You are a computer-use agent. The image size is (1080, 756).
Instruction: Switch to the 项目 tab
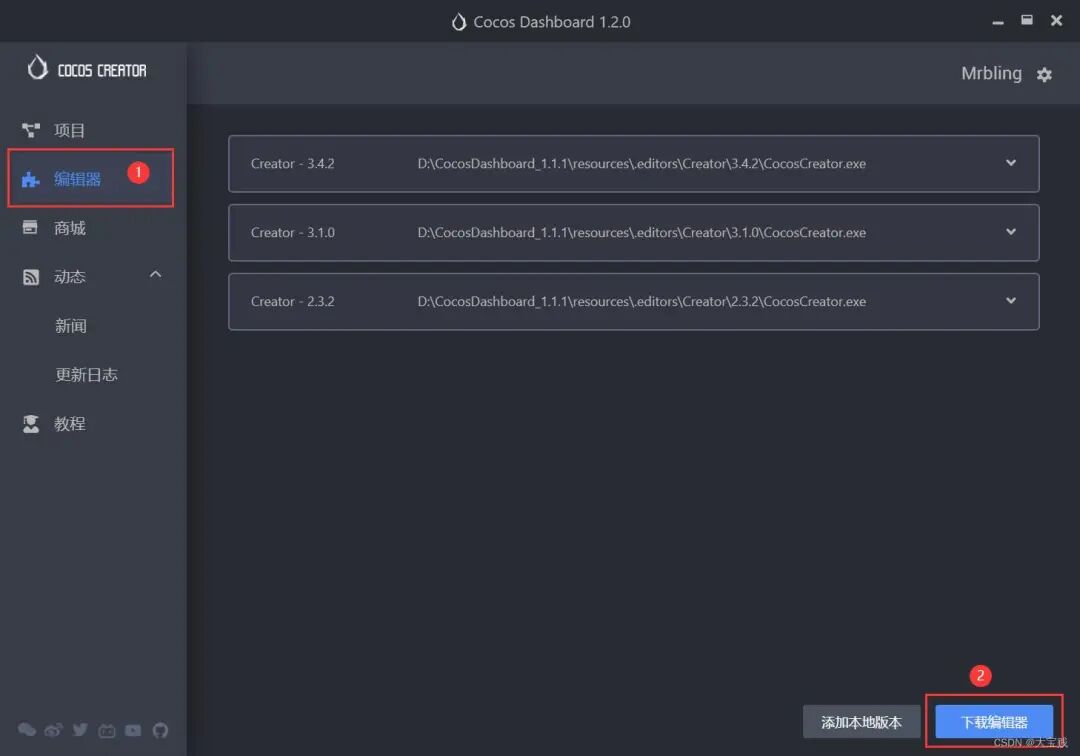69,130
